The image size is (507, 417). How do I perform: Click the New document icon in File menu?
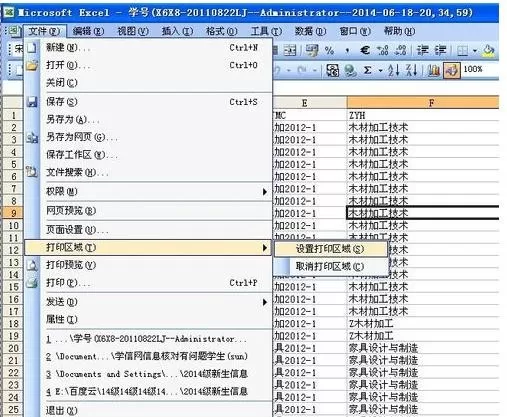pos(32,48)
